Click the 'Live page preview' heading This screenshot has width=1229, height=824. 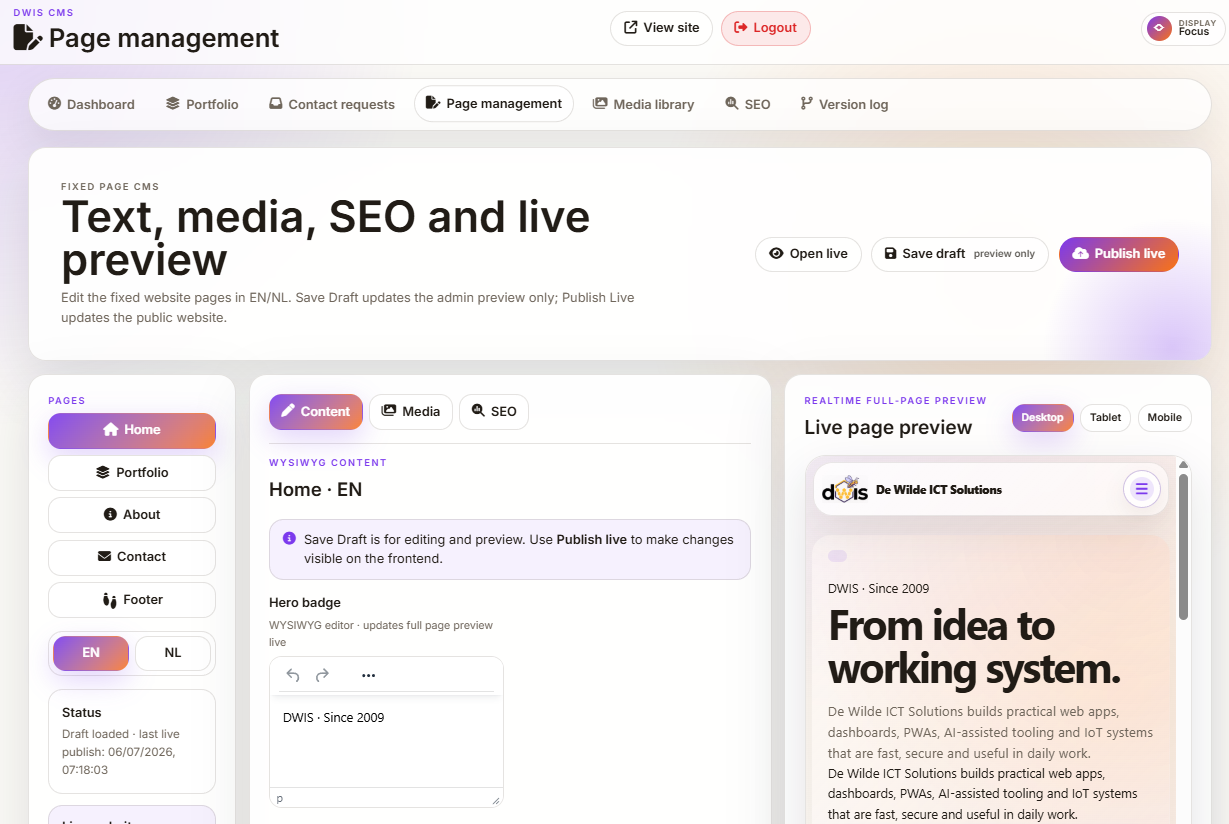[x=888, y=428]
